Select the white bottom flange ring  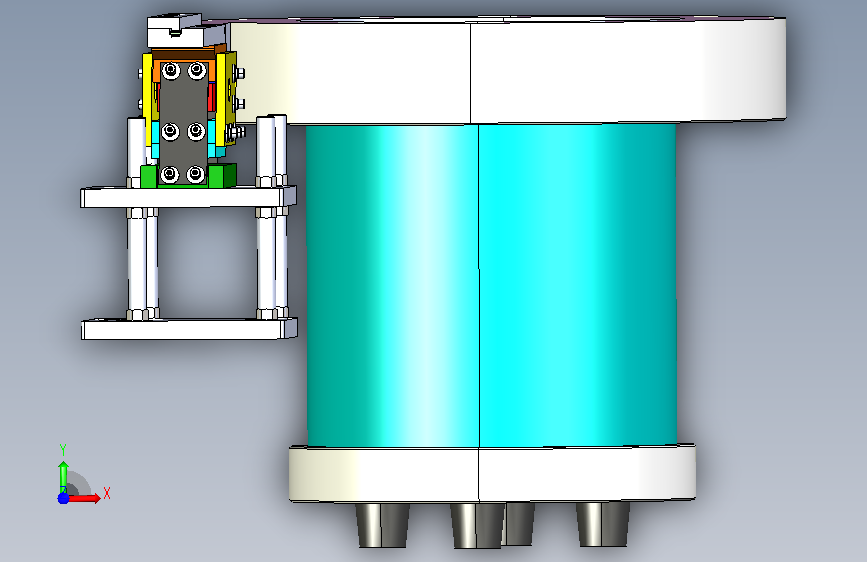pos(492,473)
